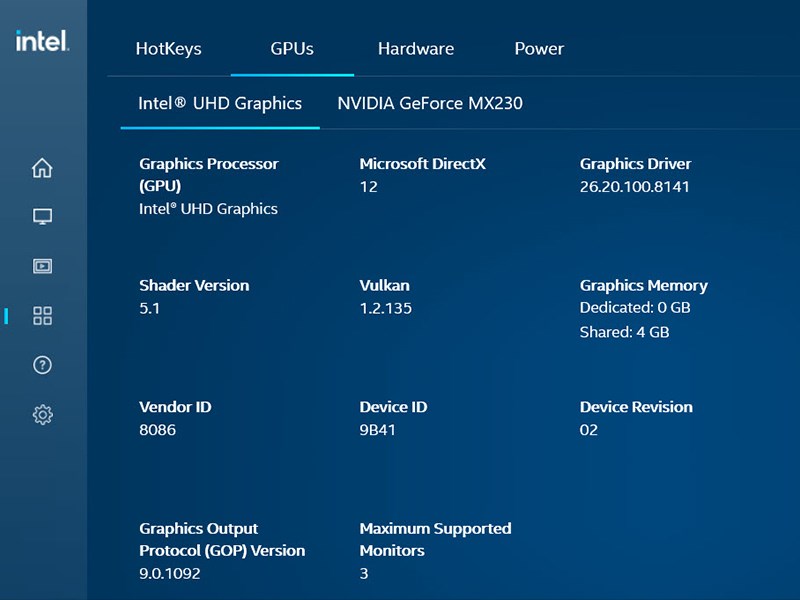Switch to the Power tab
Image resolution: width=800 pixels, height=600 pixels.
539,48
